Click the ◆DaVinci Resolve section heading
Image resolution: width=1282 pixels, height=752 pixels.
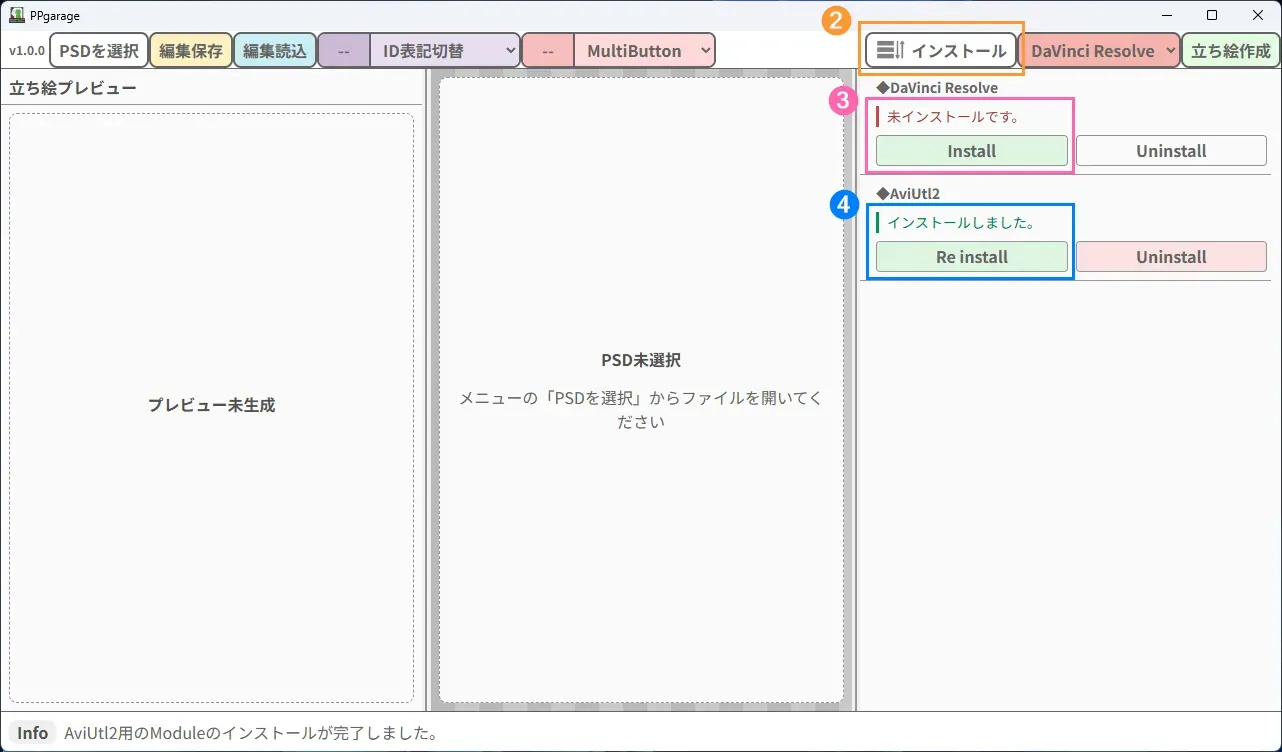click(937, 88)
